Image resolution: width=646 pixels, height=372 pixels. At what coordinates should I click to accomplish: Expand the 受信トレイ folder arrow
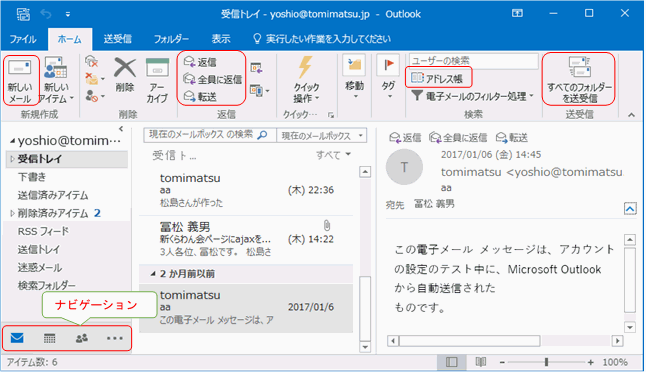pyautogui.click(x=12, y=159)
